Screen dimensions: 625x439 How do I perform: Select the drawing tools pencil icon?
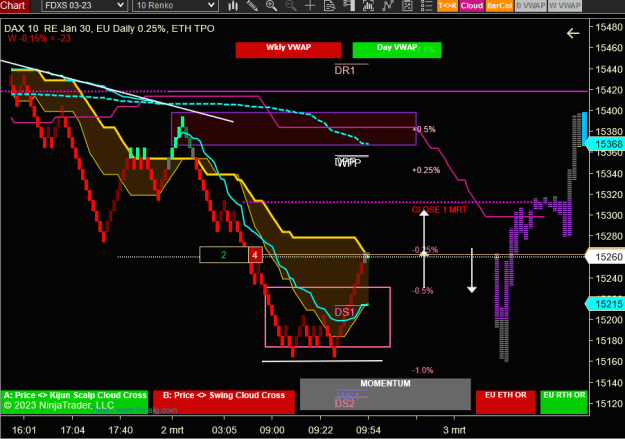click(x=252, y=6)
